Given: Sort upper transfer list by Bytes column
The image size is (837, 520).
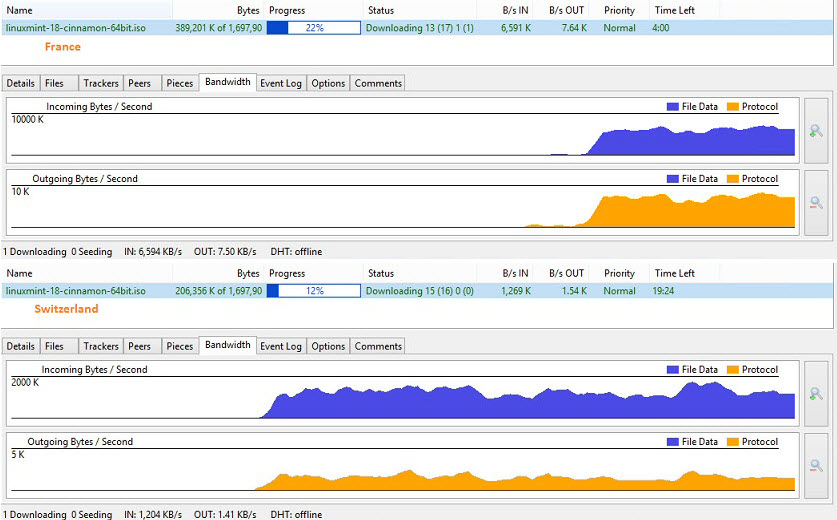Looking at the screenshot, I should click(x=218, y=10).
